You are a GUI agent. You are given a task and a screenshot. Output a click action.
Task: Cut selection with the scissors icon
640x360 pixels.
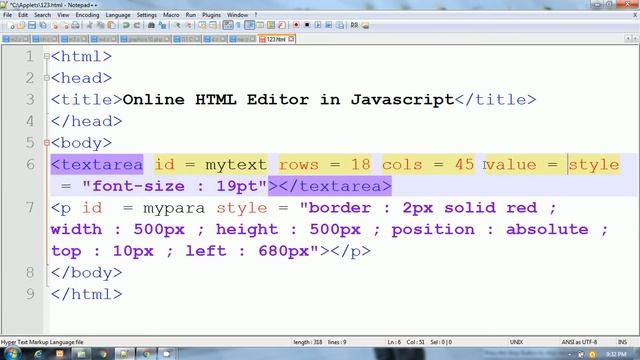click(90, 25)
